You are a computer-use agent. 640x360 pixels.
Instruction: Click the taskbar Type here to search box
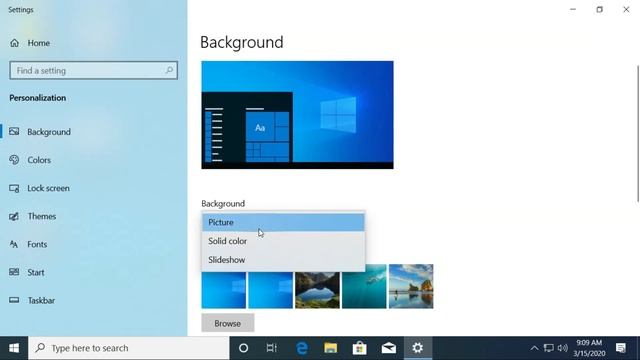[129, 348]
